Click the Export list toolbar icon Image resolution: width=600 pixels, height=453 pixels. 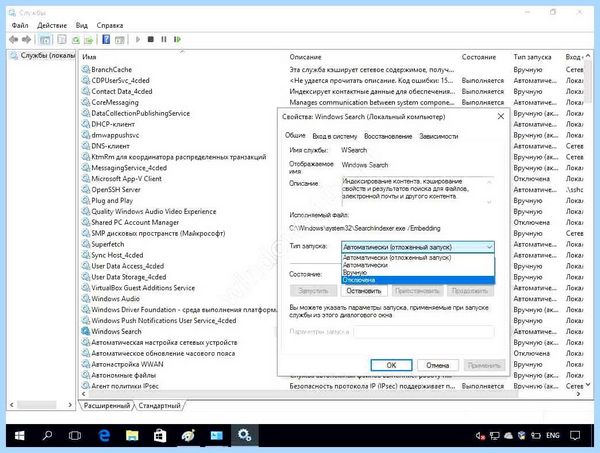pyautogui.click(x=89, y=40)
